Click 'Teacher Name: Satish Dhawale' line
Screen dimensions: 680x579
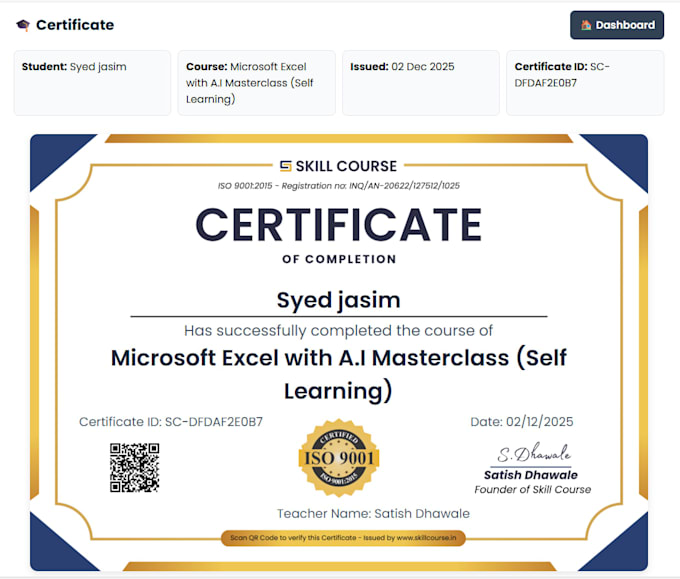(x=373, y=514)
